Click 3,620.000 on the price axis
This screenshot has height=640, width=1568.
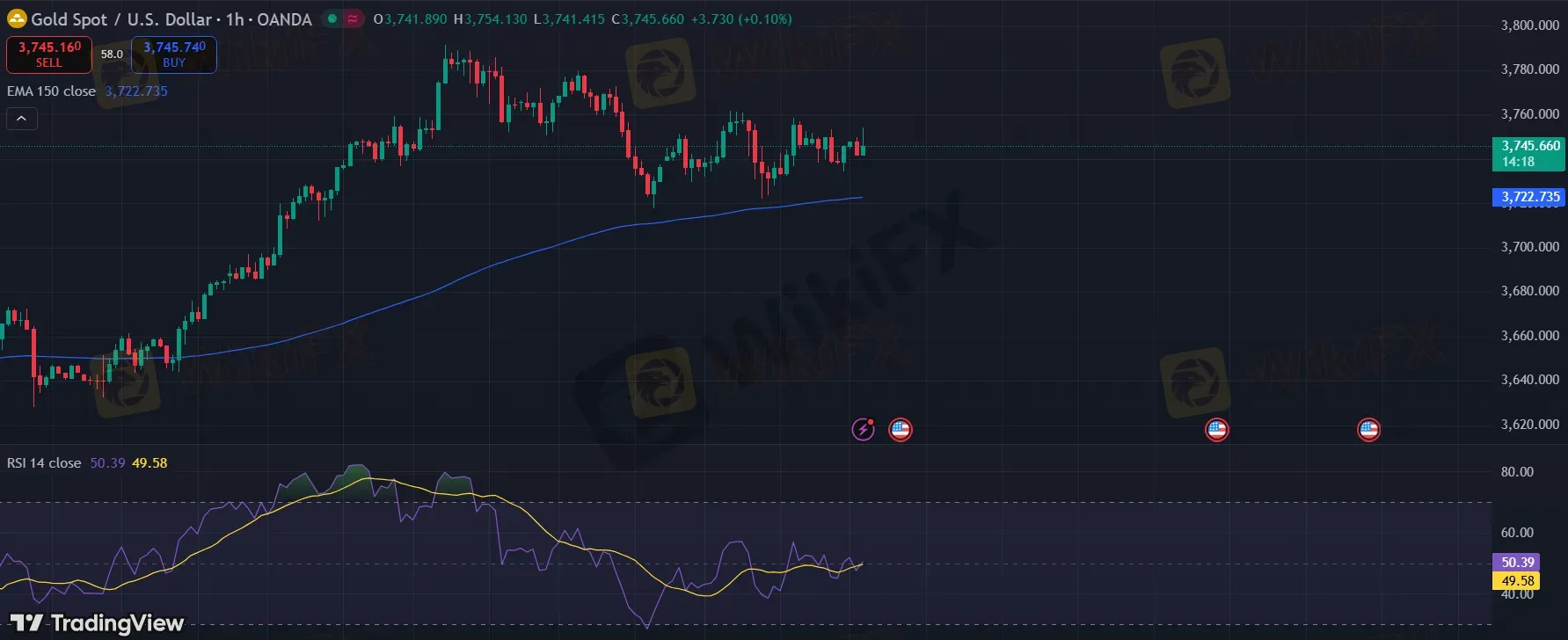1530,425
